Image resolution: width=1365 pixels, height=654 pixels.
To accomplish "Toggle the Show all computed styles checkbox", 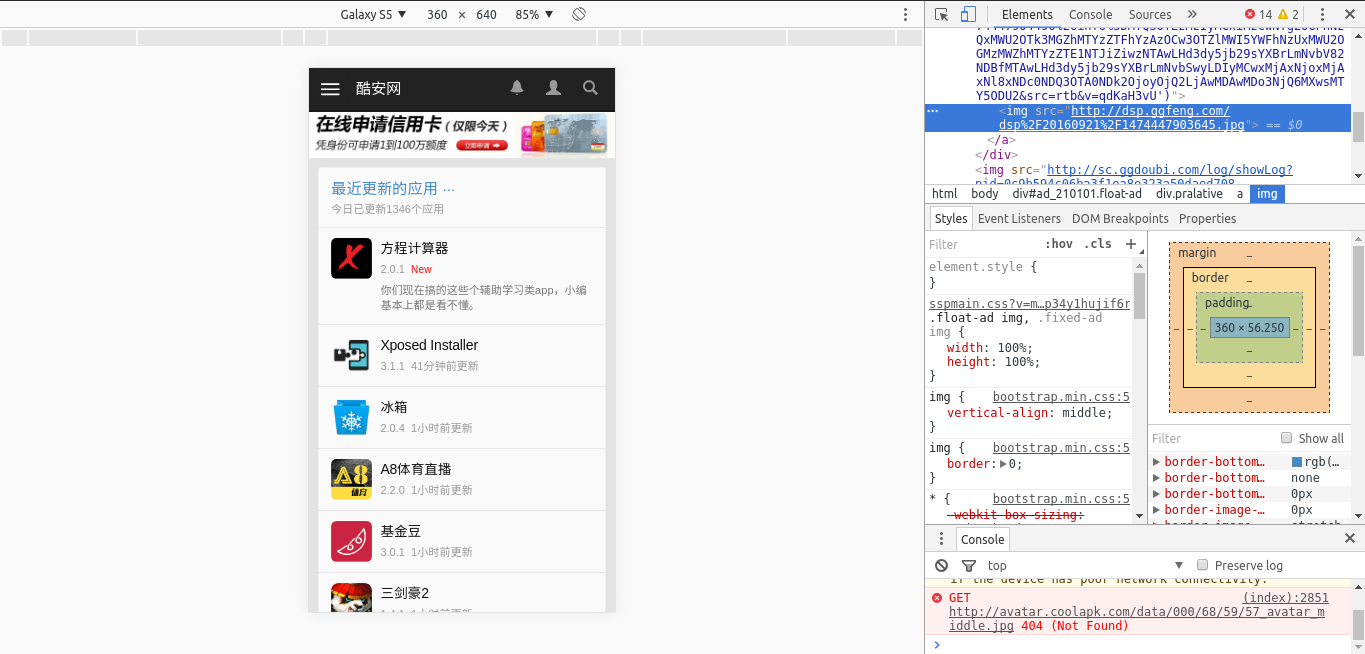I will coord(1287,438).
